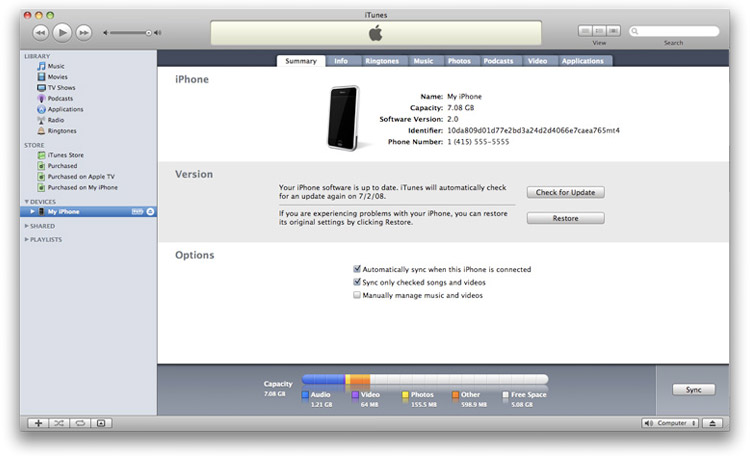Image resolution: width=750 pixels, height=456 pixels.
Task: Click the low volume speaker icon
Action: 105,33
